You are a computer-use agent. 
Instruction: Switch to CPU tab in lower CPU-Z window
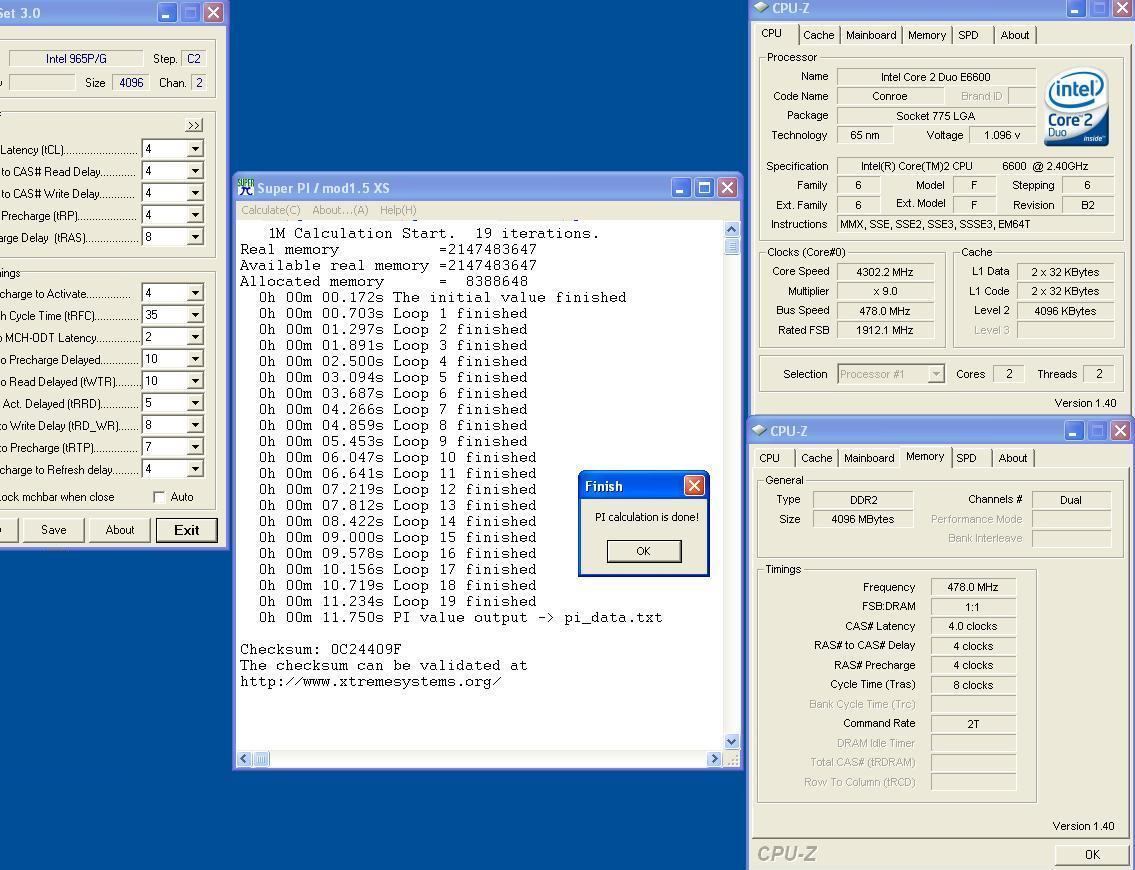coord(769,457)
